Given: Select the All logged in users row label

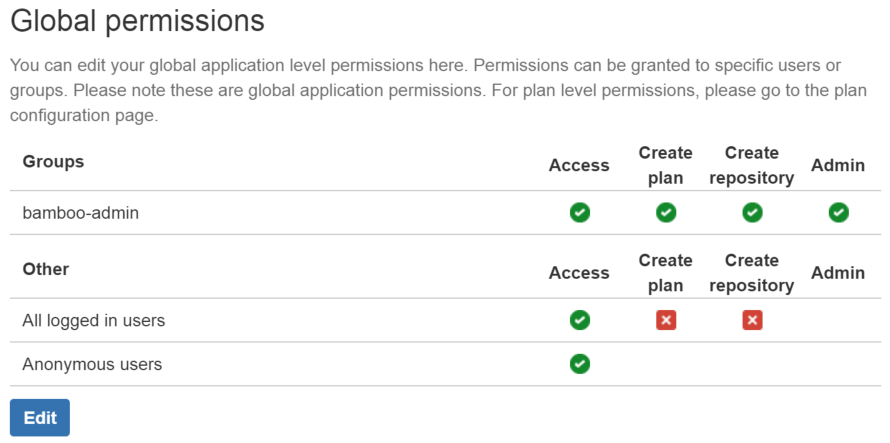Looking at the screenshot, I should [94, 321].
